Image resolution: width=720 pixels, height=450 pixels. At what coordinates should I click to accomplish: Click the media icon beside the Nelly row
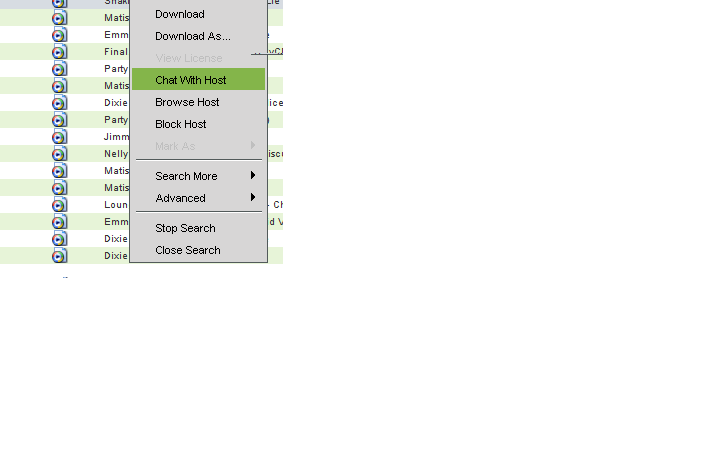(x=60, y=154)
